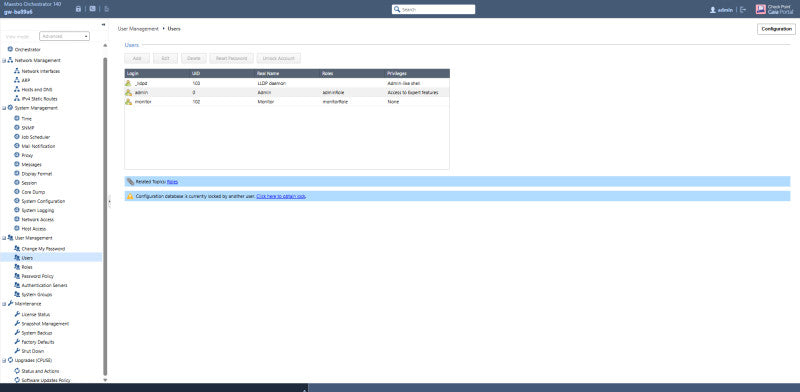Click in the Search input field
This screenshot has height=392, width=800.
point(437,9)
